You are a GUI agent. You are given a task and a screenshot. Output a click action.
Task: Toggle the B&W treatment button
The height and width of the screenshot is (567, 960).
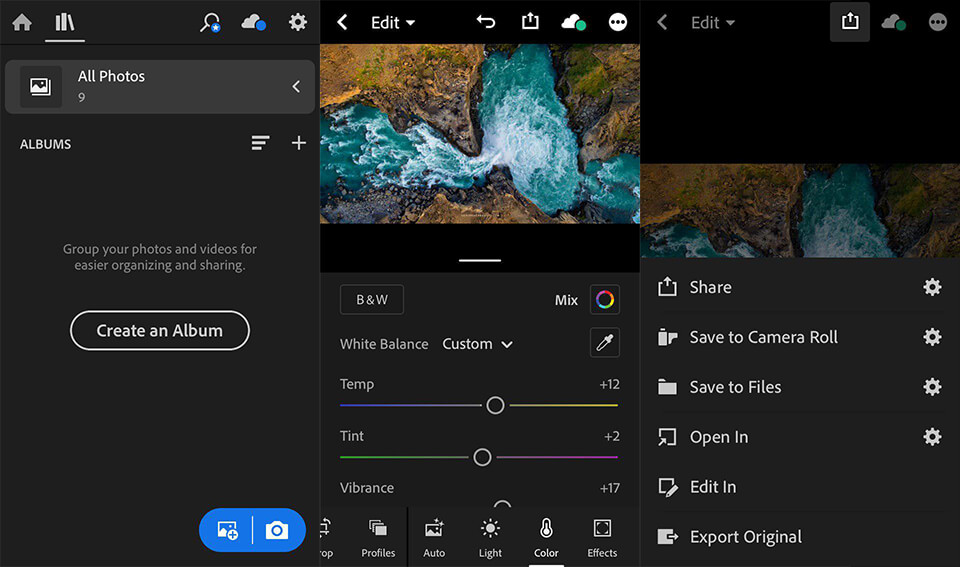pos(372,299)
